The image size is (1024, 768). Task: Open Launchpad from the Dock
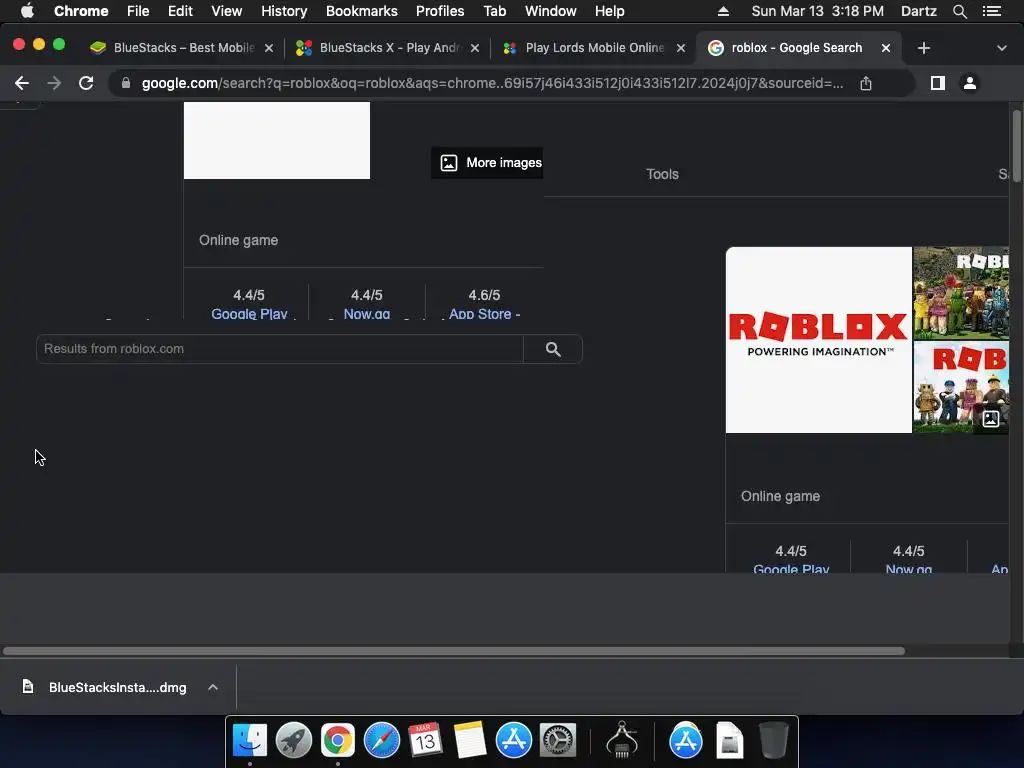(294, 741)
